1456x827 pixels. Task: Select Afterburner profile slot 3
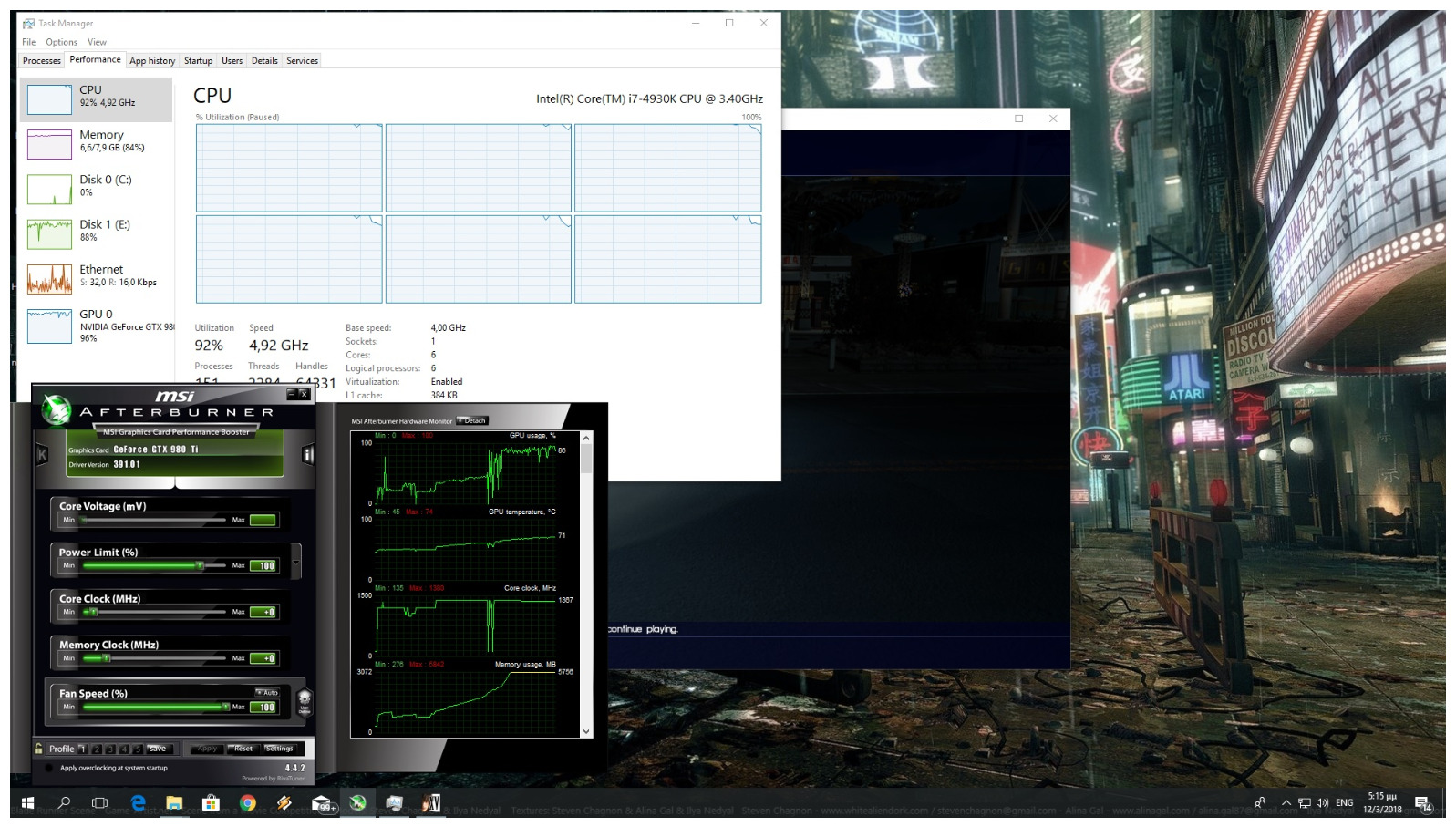(x=110, y=749)
